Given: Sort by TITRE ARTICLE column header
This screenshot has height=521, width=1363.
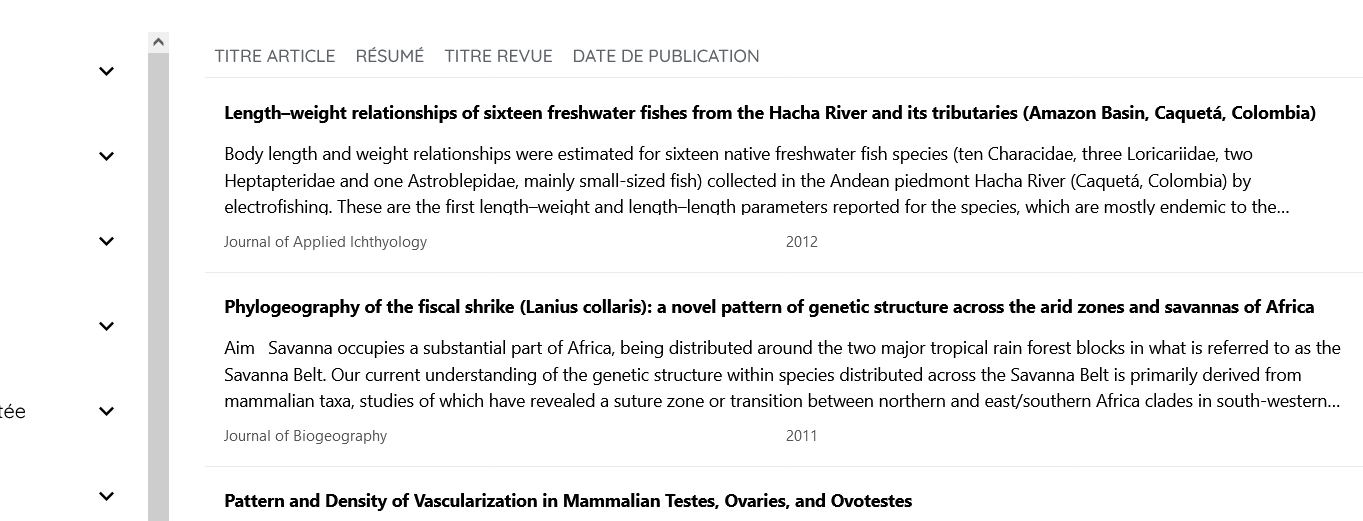Looking at the screenshot, I should coord(275,56).
